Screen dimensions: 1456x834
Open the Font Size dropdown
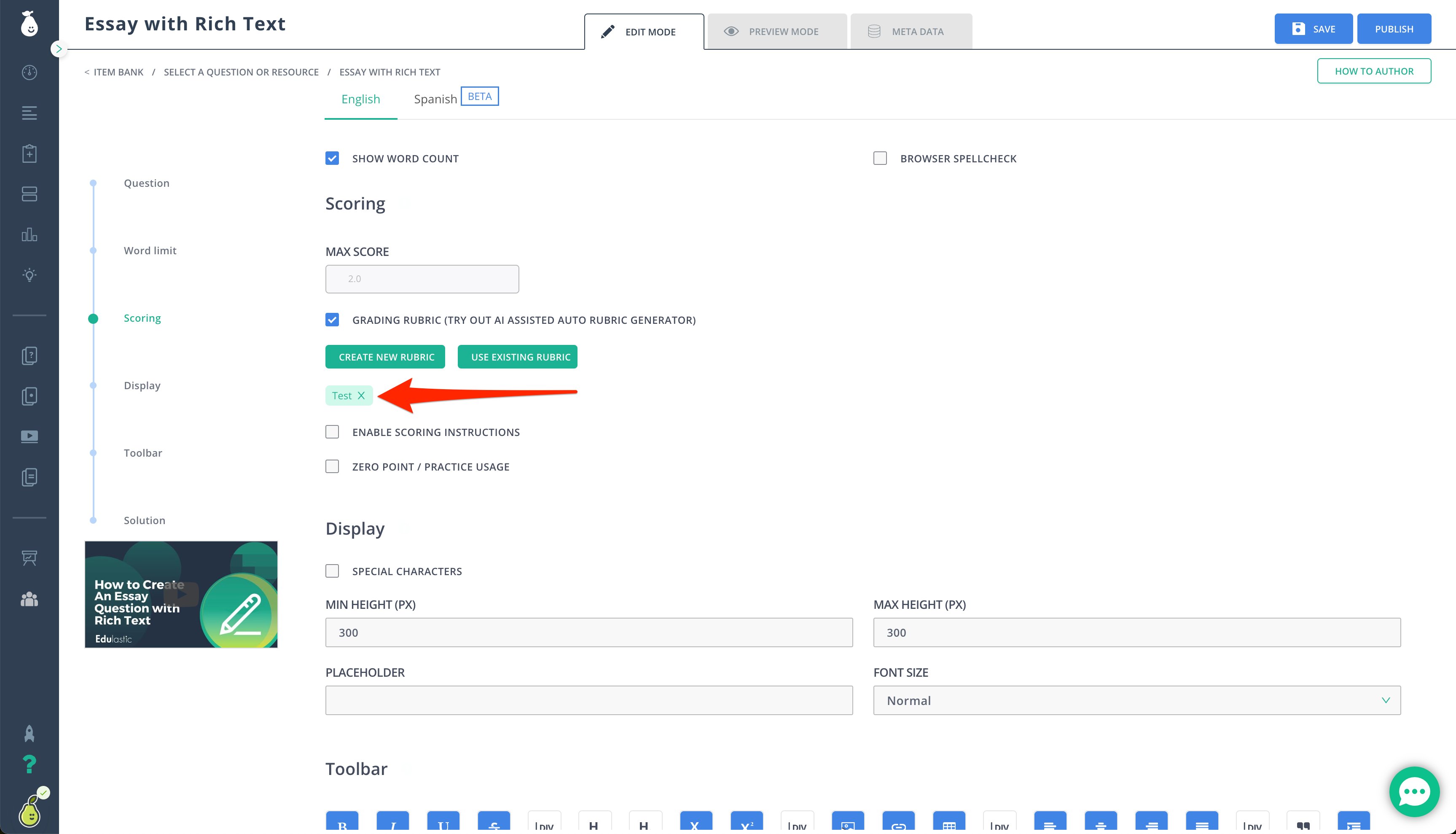tap(1136, 700)
